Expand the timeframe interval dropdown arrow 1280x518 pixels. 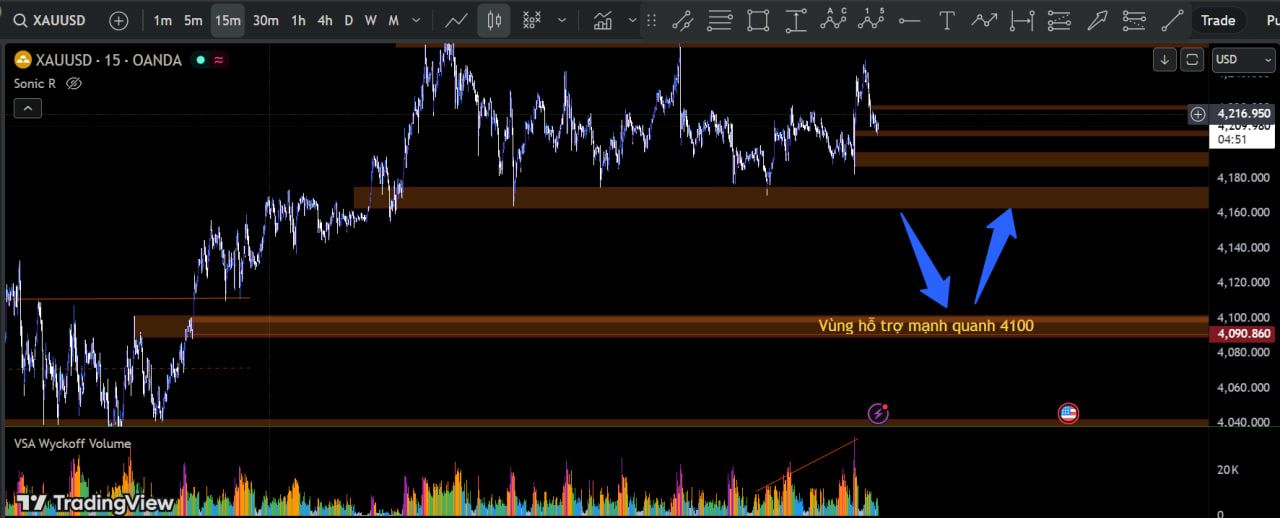(416, 20)
